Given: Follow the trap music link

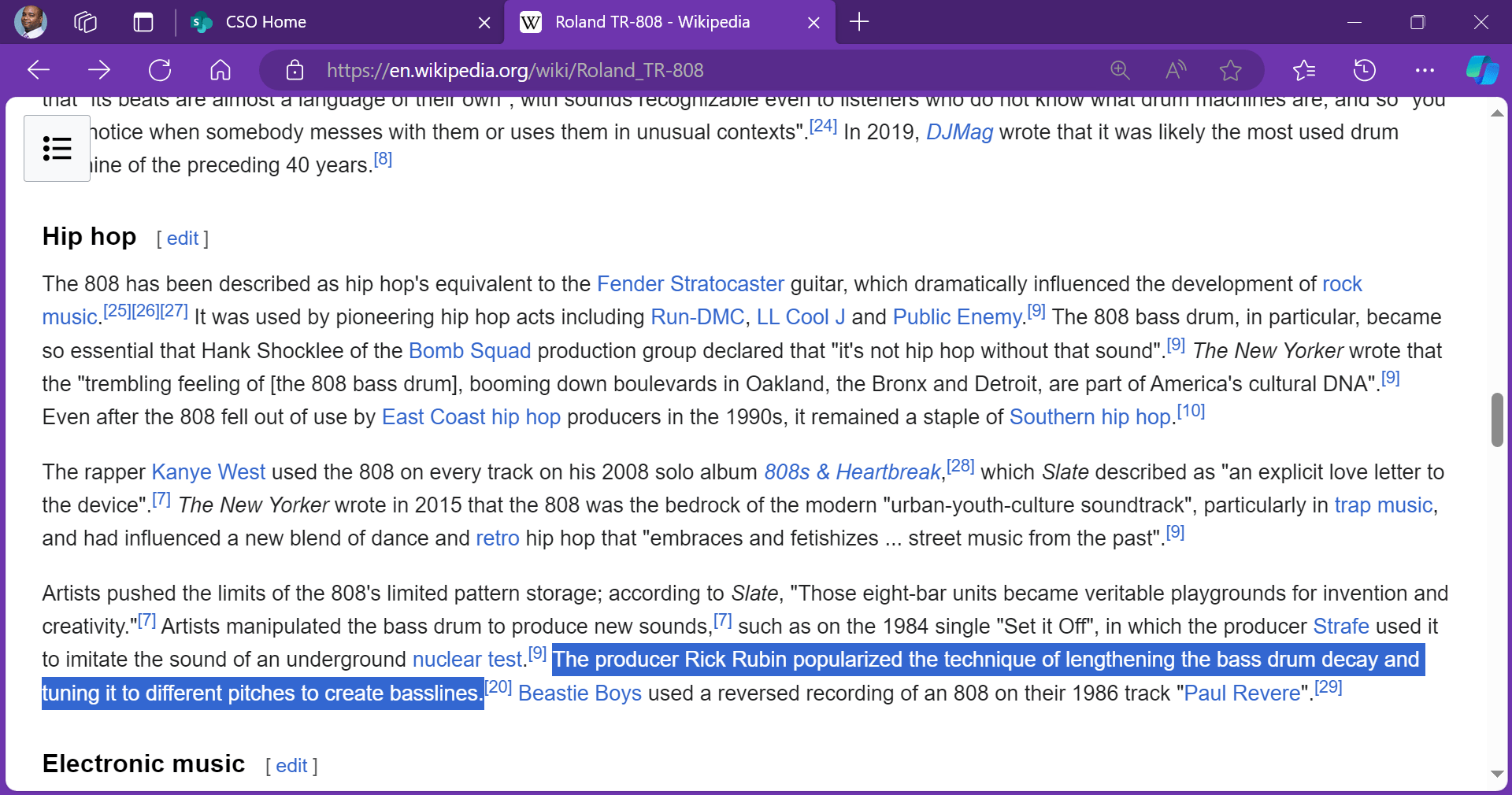Looking at the screenshot, I should (x=1383, y=505).
